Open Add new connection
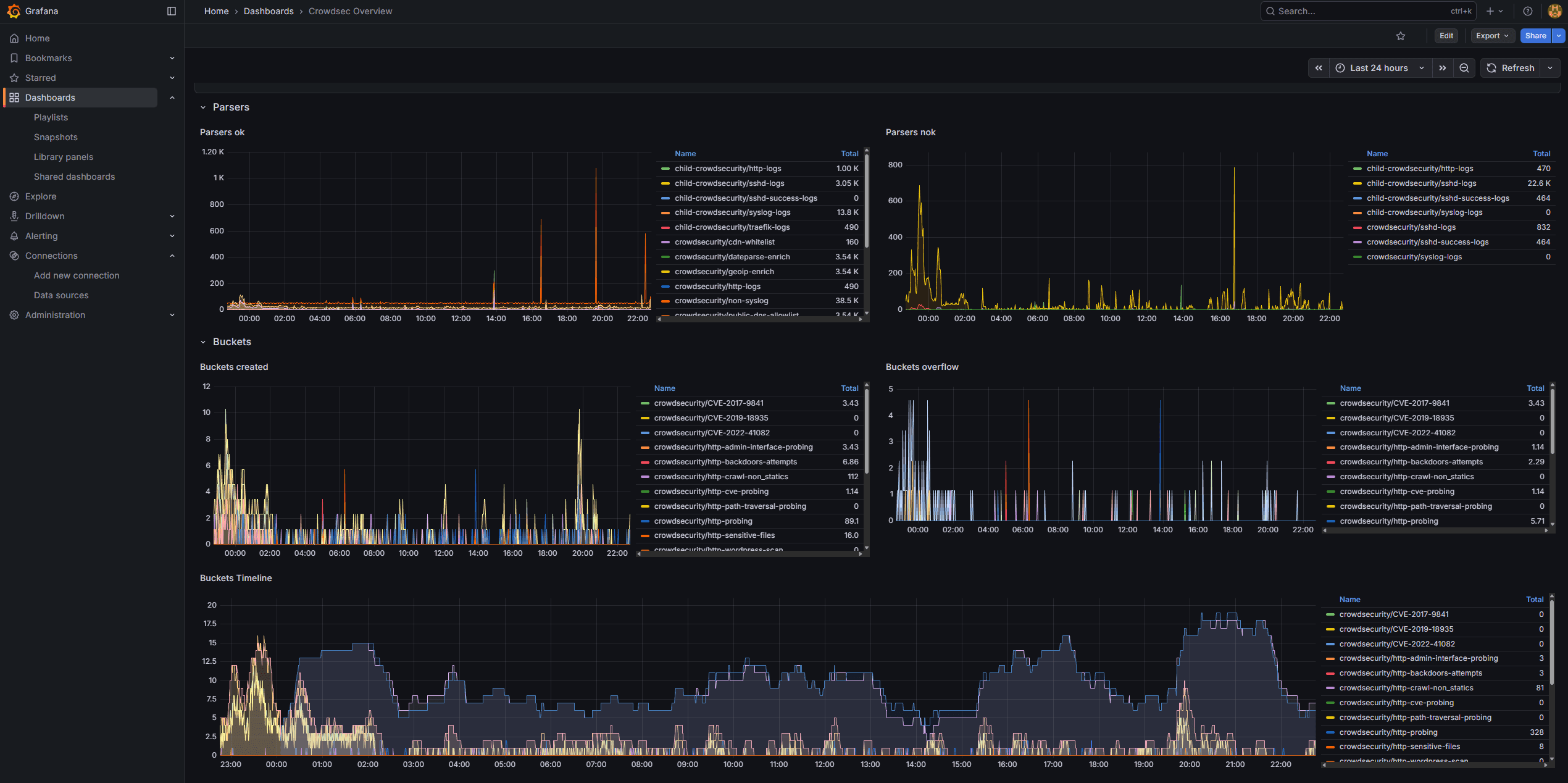 click(x=76, y=275)
